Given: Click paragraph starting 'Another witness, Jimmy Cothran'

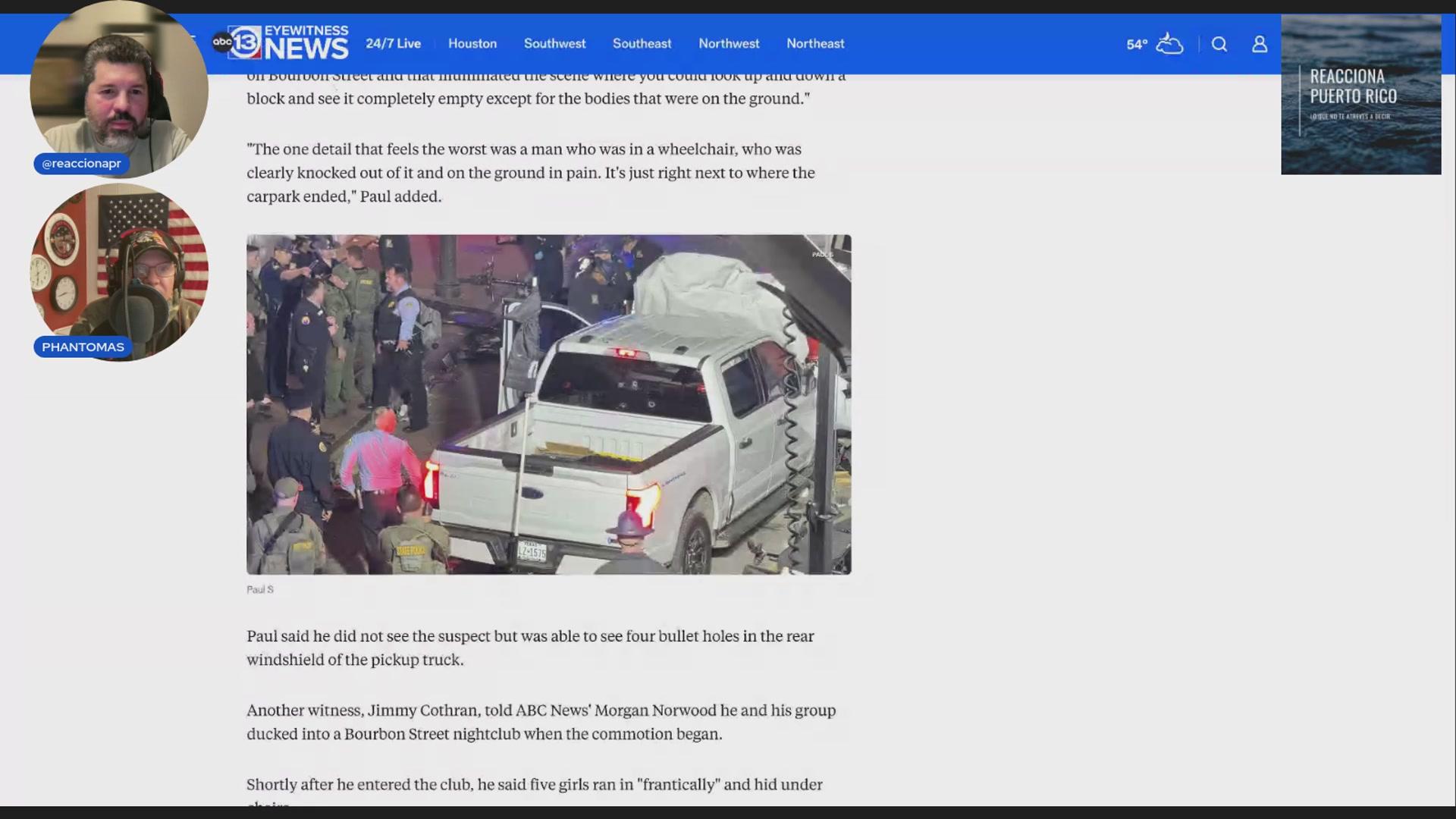Looking at the screenshot, I should click(541, 722).
